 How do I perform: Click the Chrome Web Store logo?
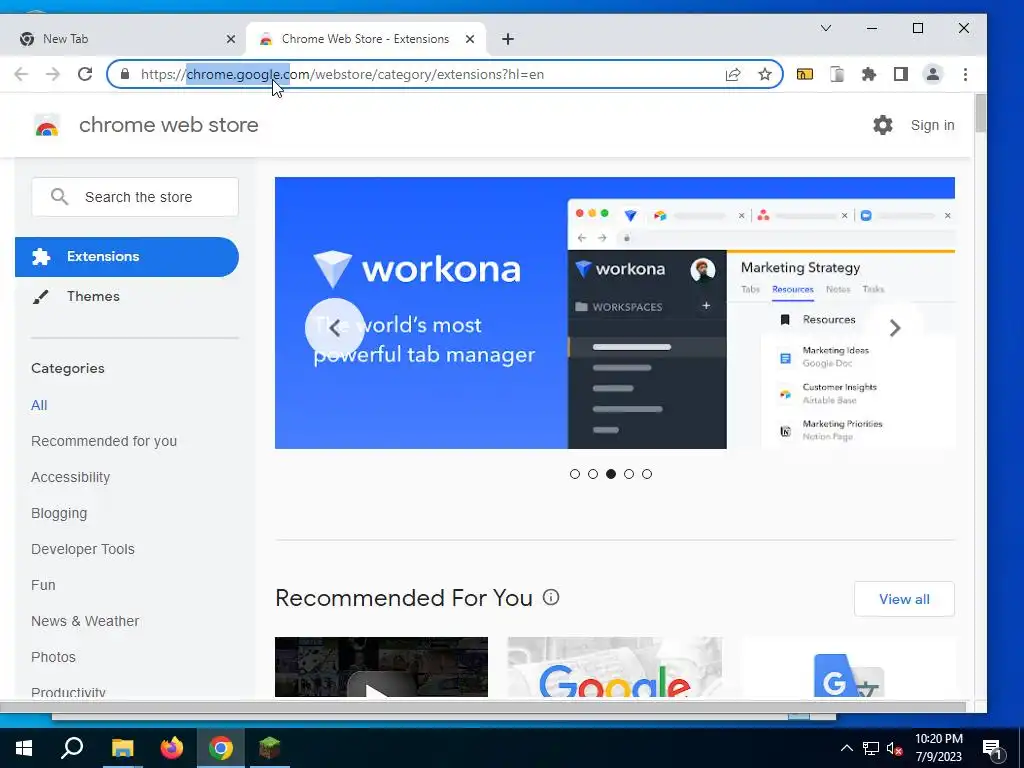pos(46,125)
